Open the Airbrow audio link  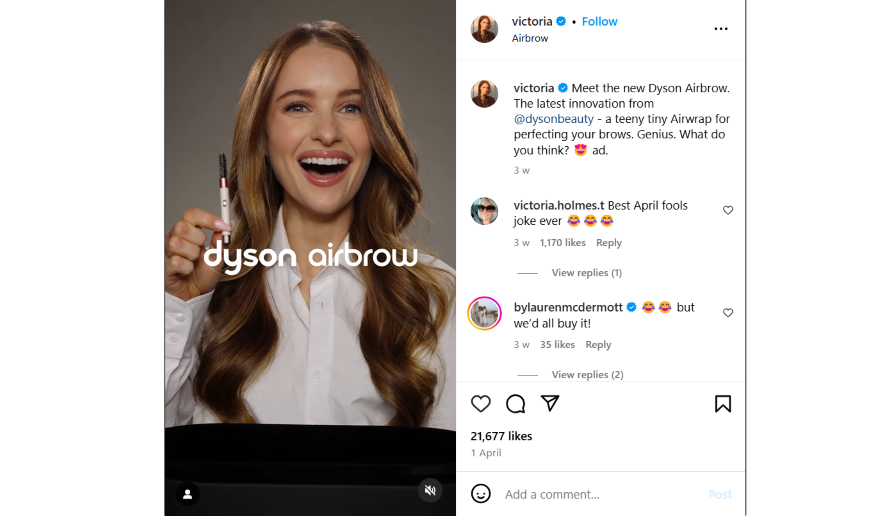click(x=530, y=38)
